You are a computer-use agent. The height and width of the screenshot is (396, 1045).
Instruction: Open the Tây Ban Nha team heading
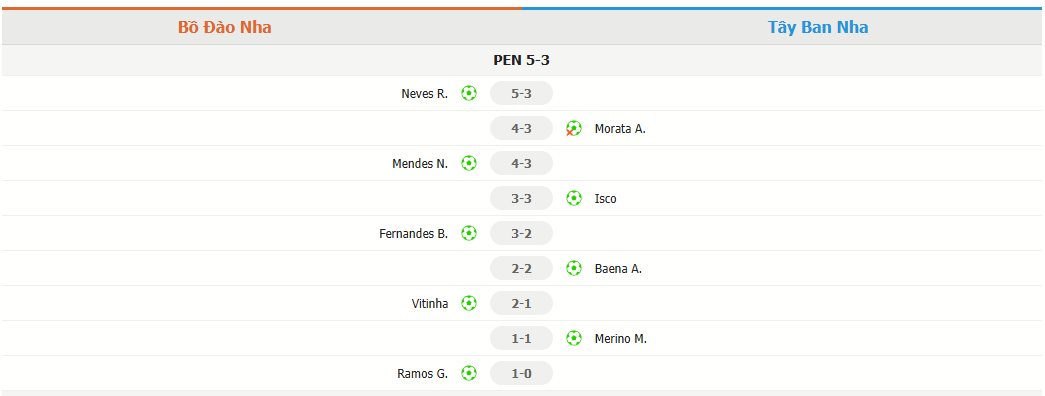tap(818, 27)
